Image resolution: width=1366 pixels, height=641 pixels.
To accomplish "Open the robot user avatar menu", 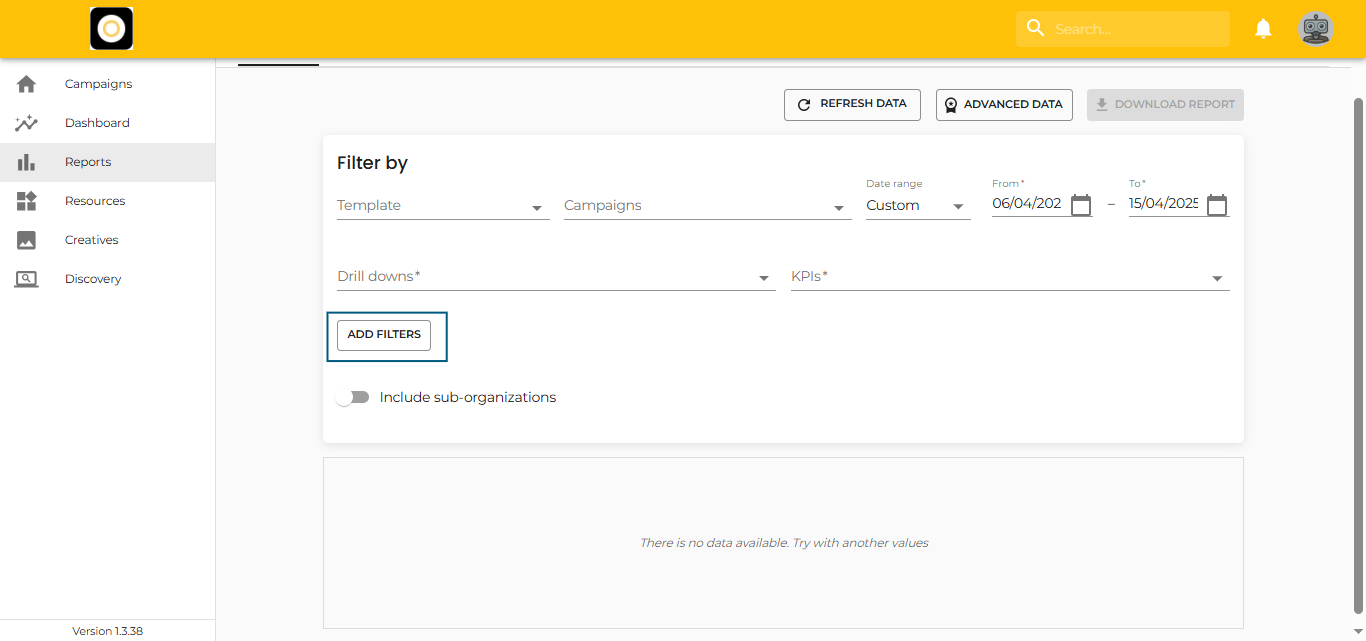I will pyautogui.click(x=1315, y=29).
